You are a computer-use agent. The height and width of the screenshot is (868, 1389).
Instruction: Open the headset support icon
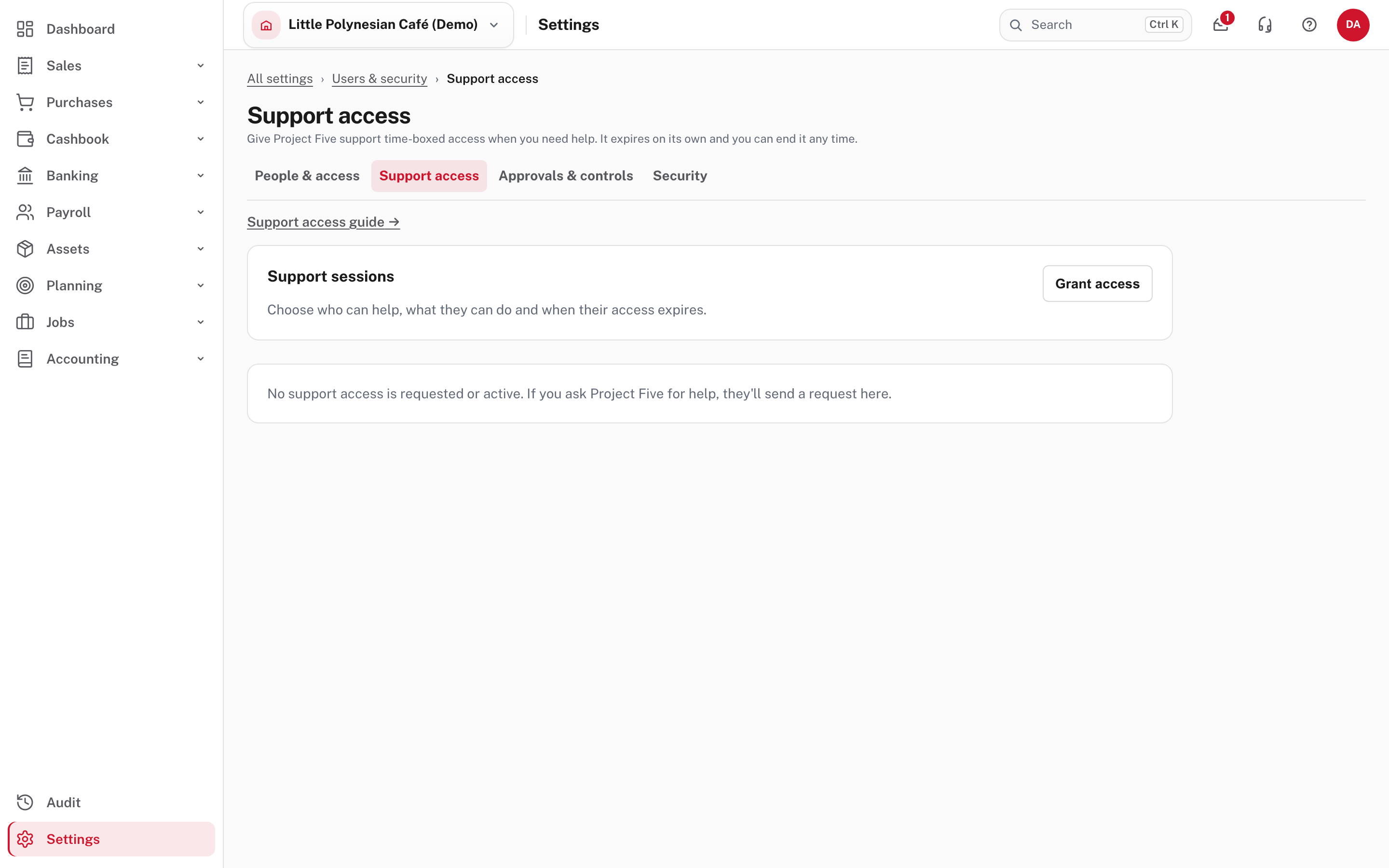point(1265,25)
